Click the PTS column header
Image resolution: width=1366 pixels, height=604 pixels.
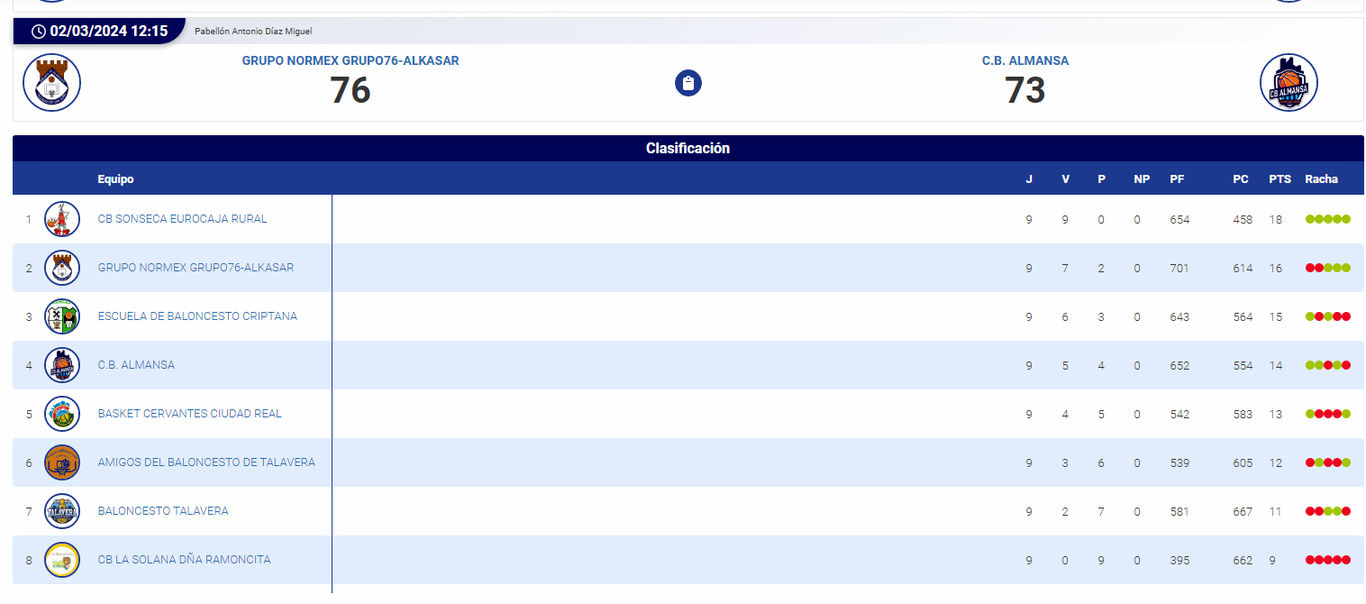pos(1279,180)
